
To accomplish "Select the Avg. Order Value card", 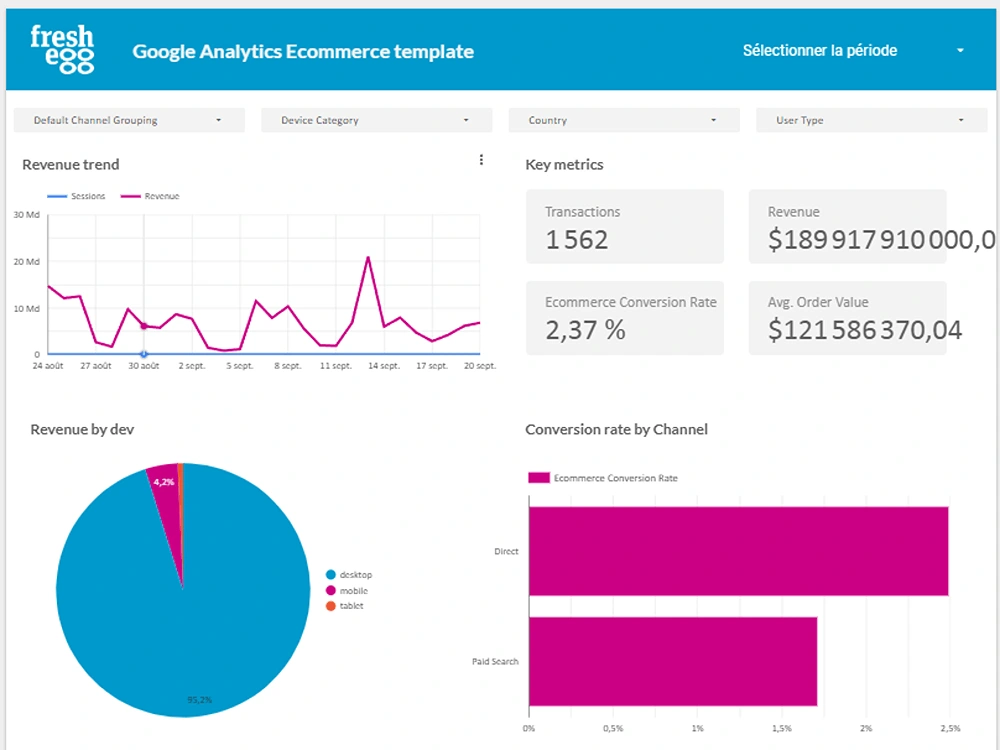I will click(x=847, y=317).
